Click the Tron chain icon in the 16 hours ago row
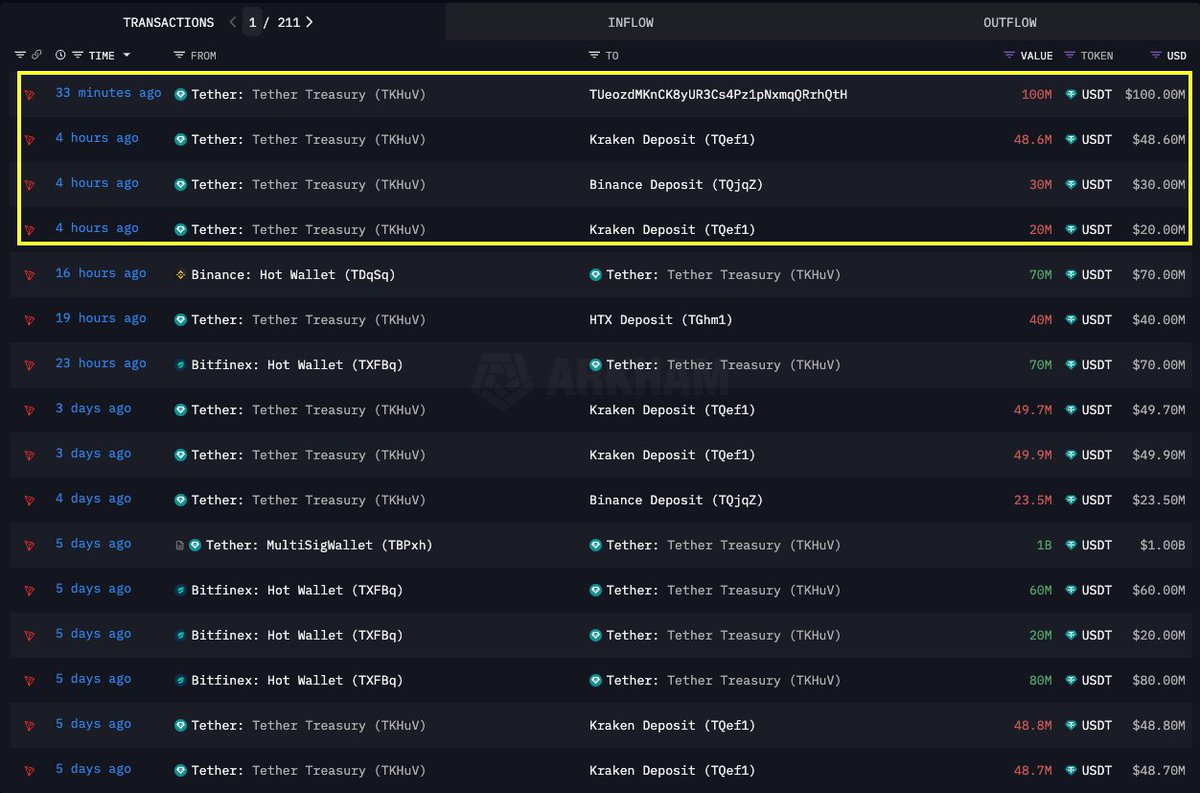 click(30, 275)
